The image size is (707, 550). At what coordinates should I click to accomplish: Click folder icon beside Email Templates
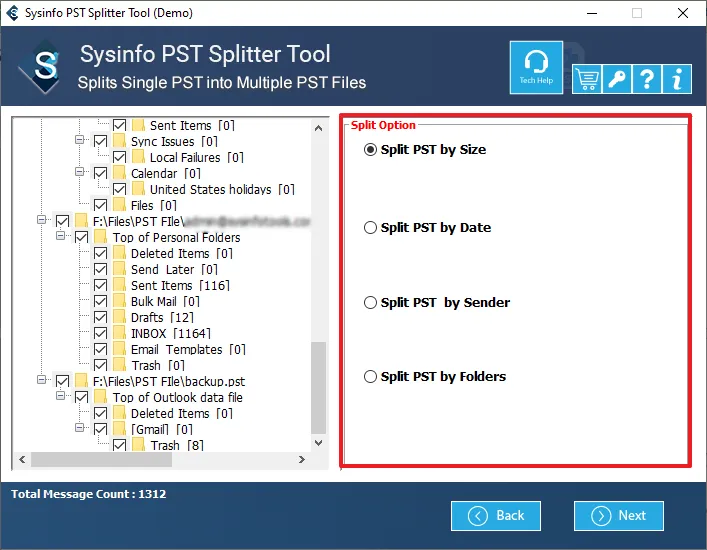click(x=119, y=349)
